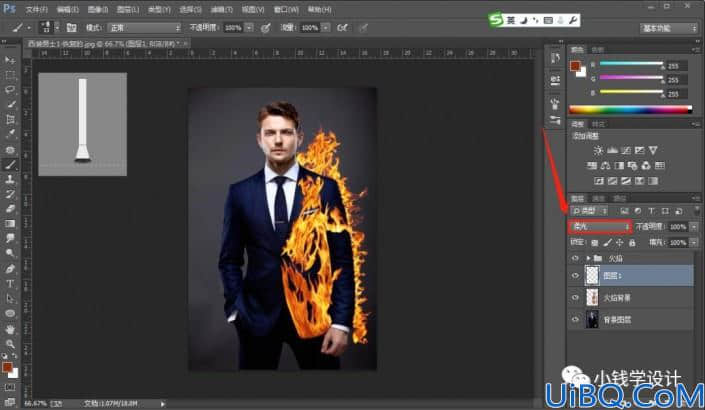
Task: Select the Horizontal Type tool
Action: 10,284
